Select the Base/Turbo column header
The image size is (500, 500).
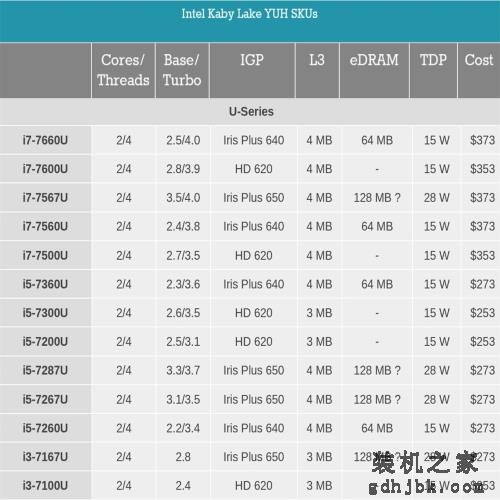click(x=182, y=70)
